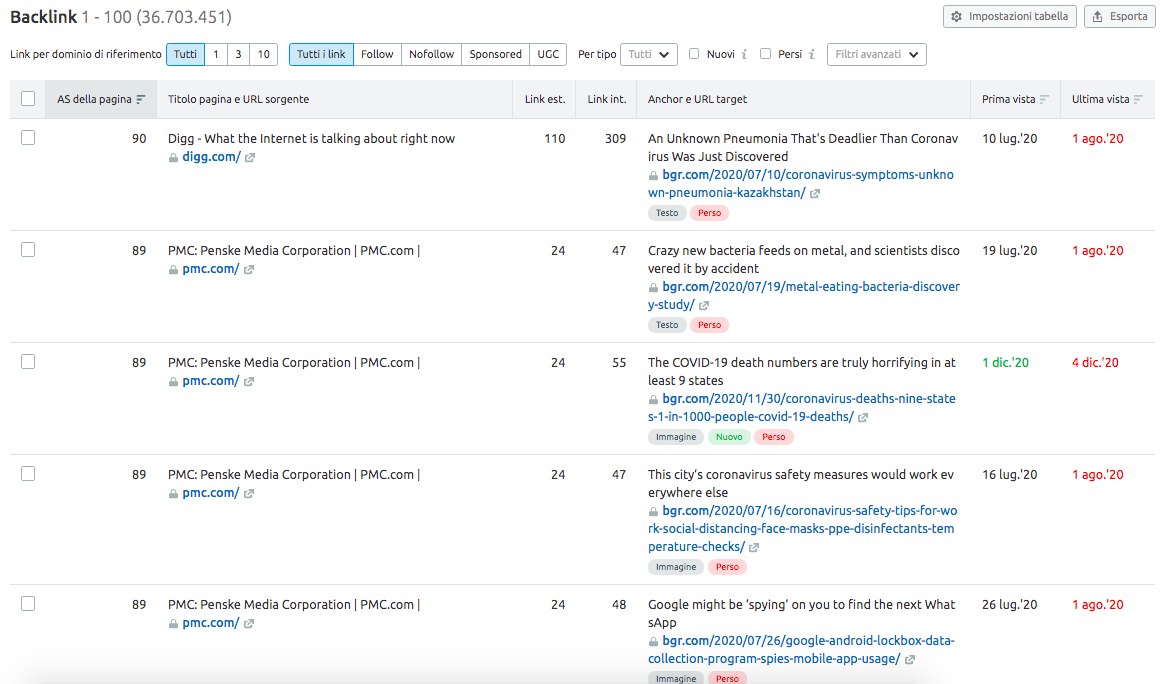Select the checkbox for the Digg row
This screenshot has height=684, width=1171.
28,138
